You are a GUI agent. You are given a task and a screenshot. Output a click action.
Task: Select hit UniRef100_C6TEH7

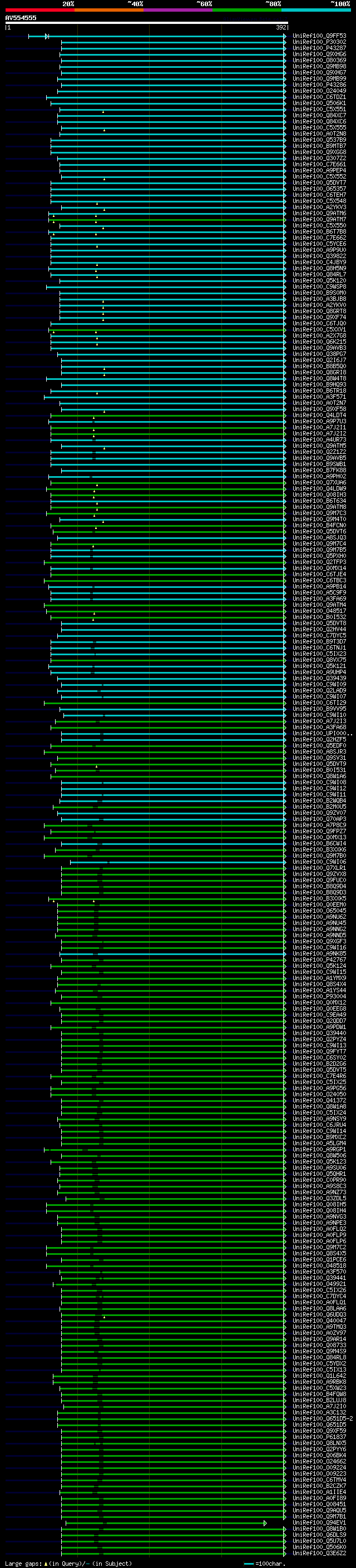[x=319, y=195]
